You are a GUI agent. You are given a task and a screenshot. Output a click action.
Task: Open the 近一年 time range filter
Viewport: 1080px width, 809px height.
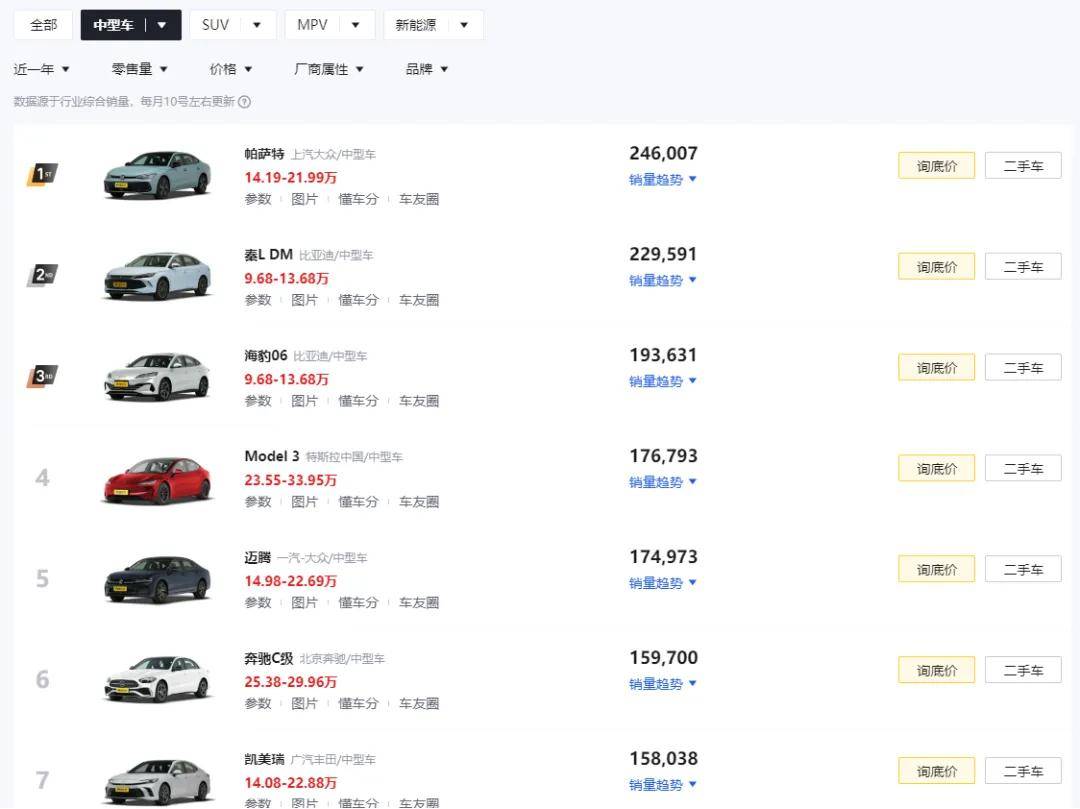point(41,69)
